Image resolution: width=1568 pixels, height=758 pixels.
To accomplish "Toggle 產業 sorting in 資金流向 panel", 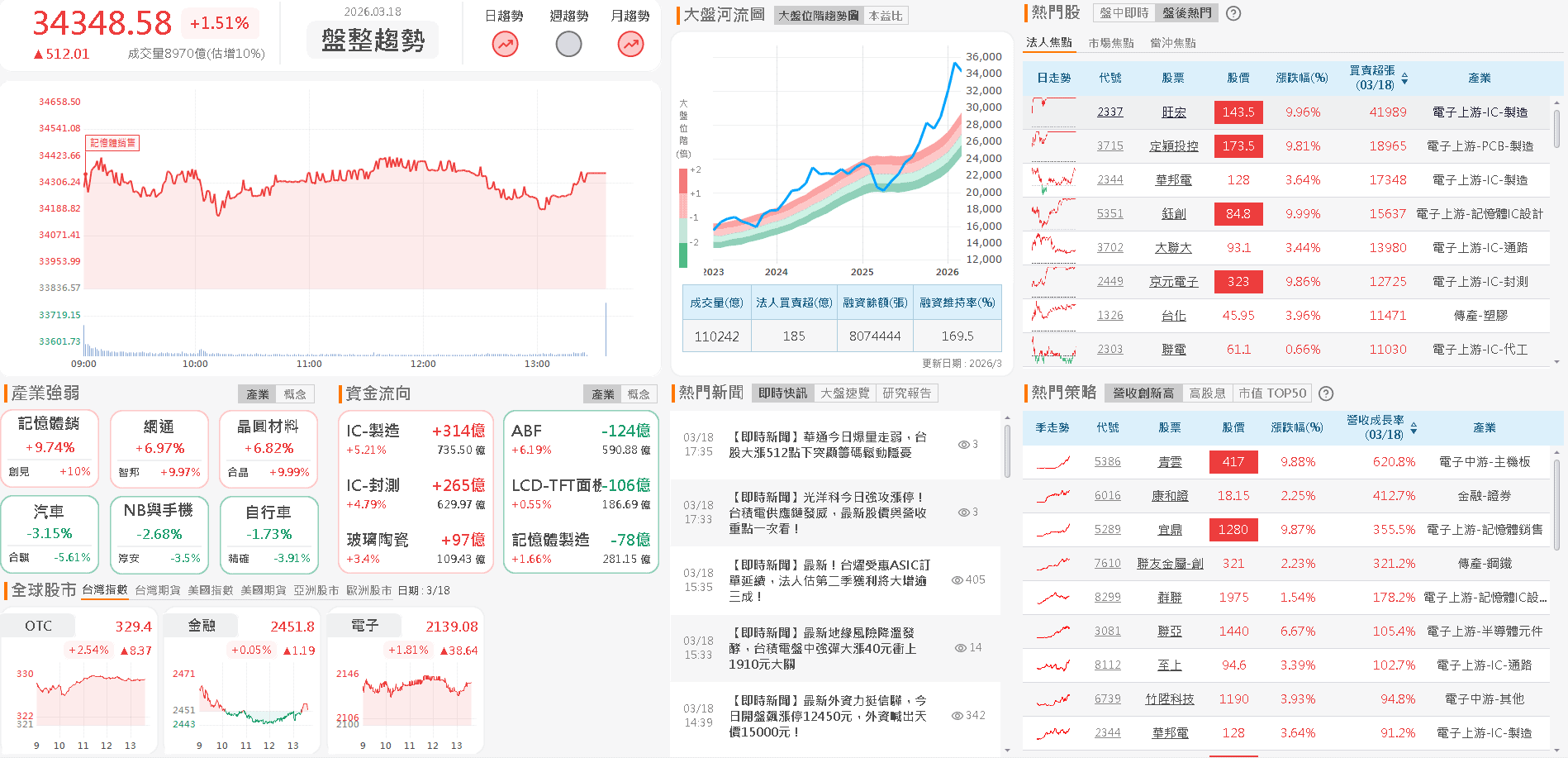I will (603, 393).
